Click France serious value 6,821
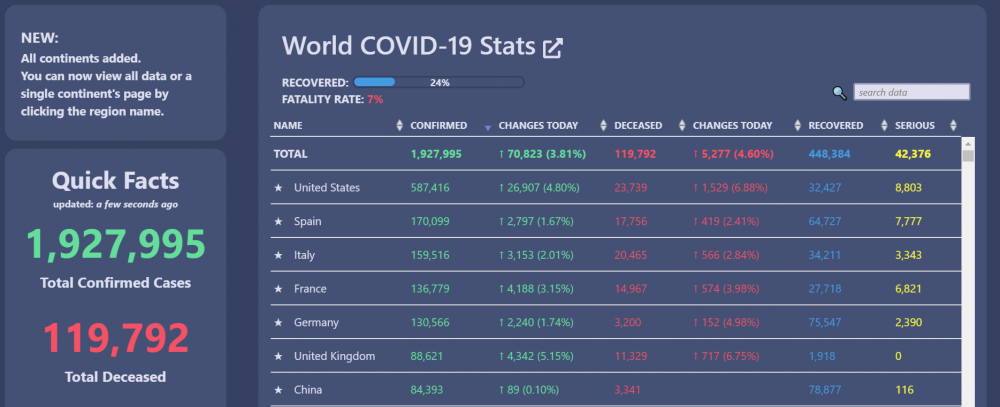1000x407 pixels. click(908, 289)
